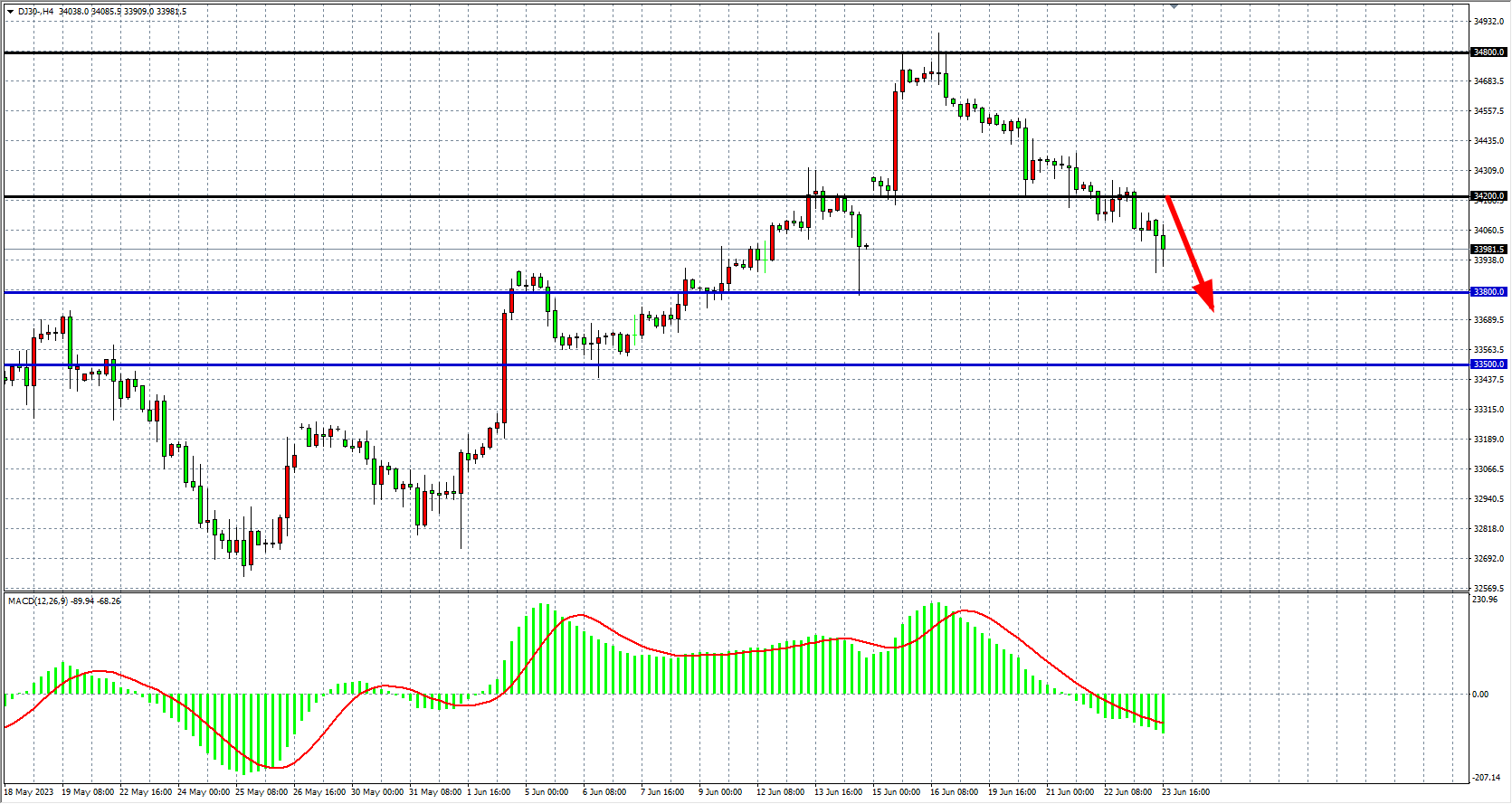Image resolution: width=1512 pixels, height=804 pixels.
Task: Click the 15 Jun 00:00 time label
Action: pos(896,792)
